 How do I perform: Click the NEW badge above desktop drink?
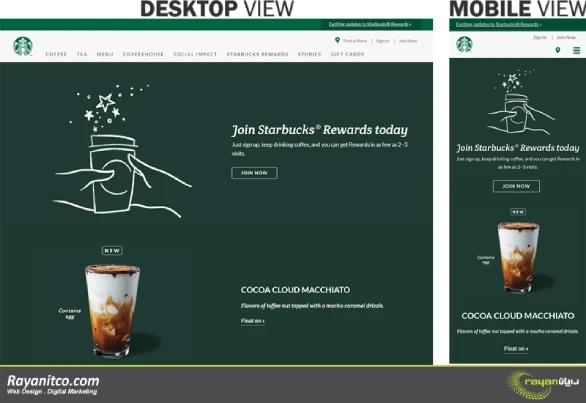[112, 250]
